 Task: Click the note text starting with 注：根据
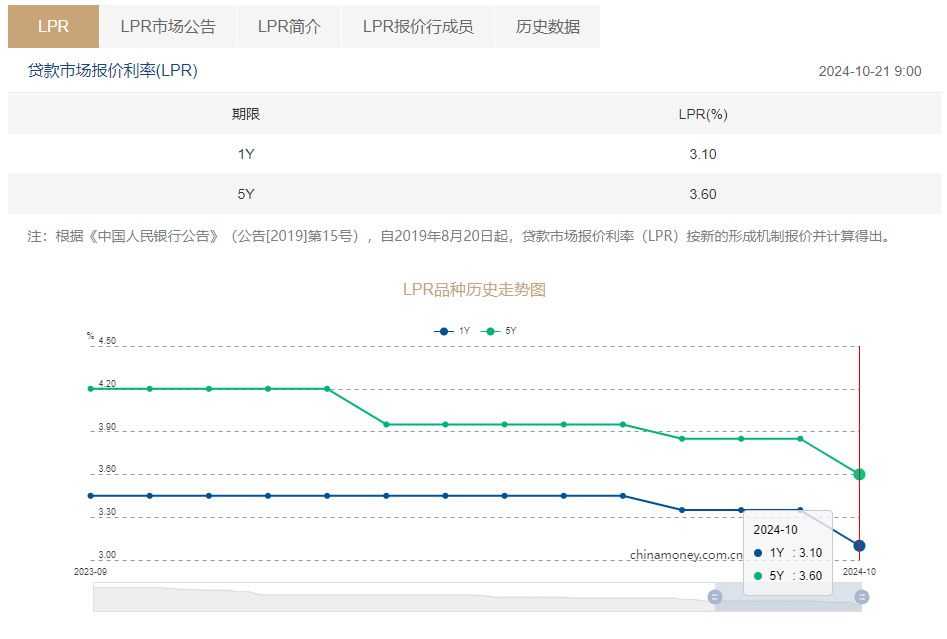(x=461, y=236)
